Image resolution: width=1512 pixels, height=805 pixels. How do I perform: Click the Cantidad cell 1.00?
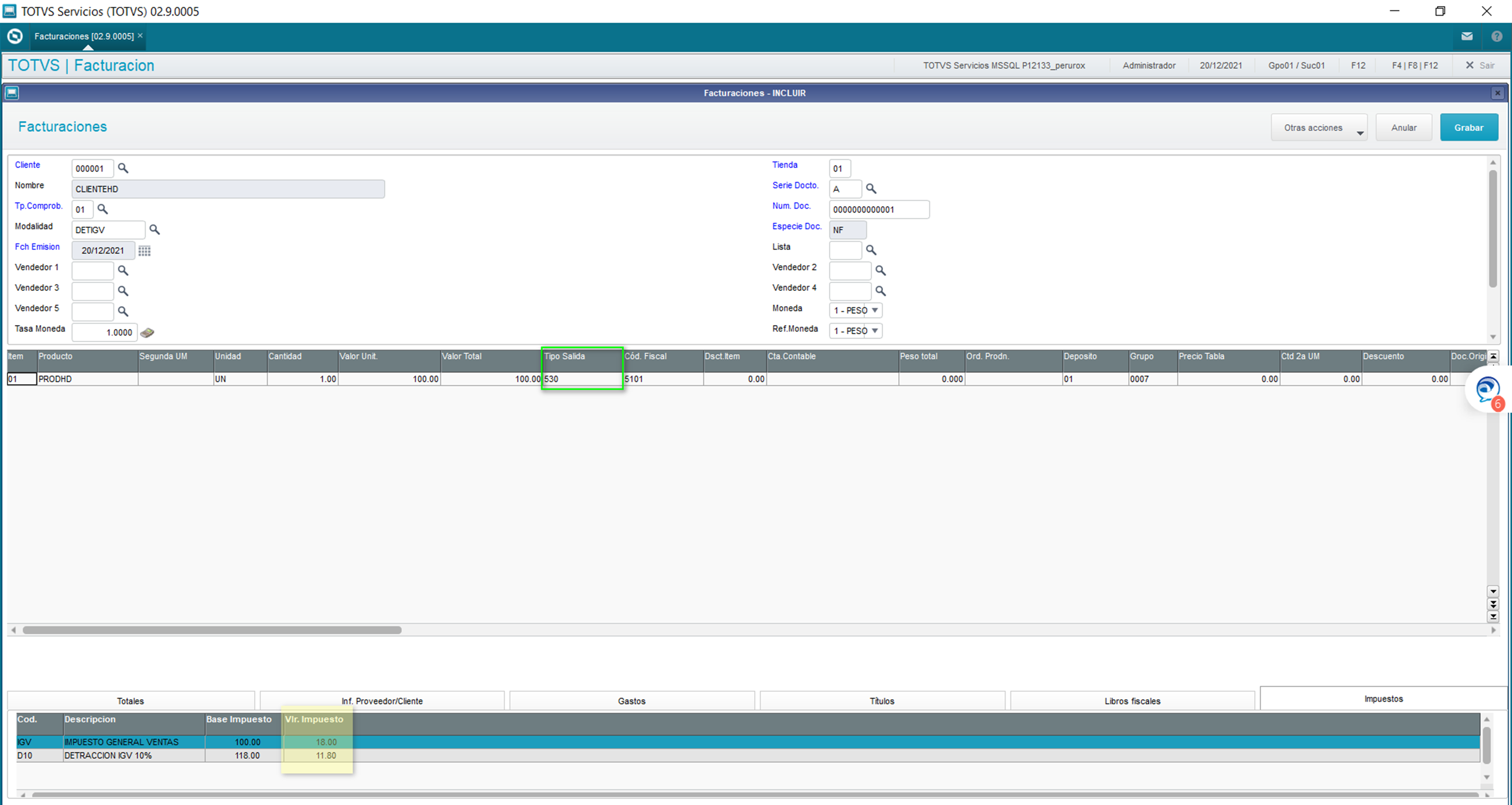click(x=302, y=379)
